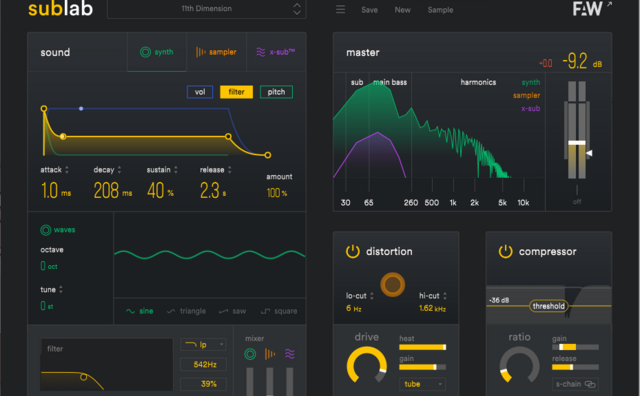
Task: Click the threshold handle in compressor
Action: [548, 306]
